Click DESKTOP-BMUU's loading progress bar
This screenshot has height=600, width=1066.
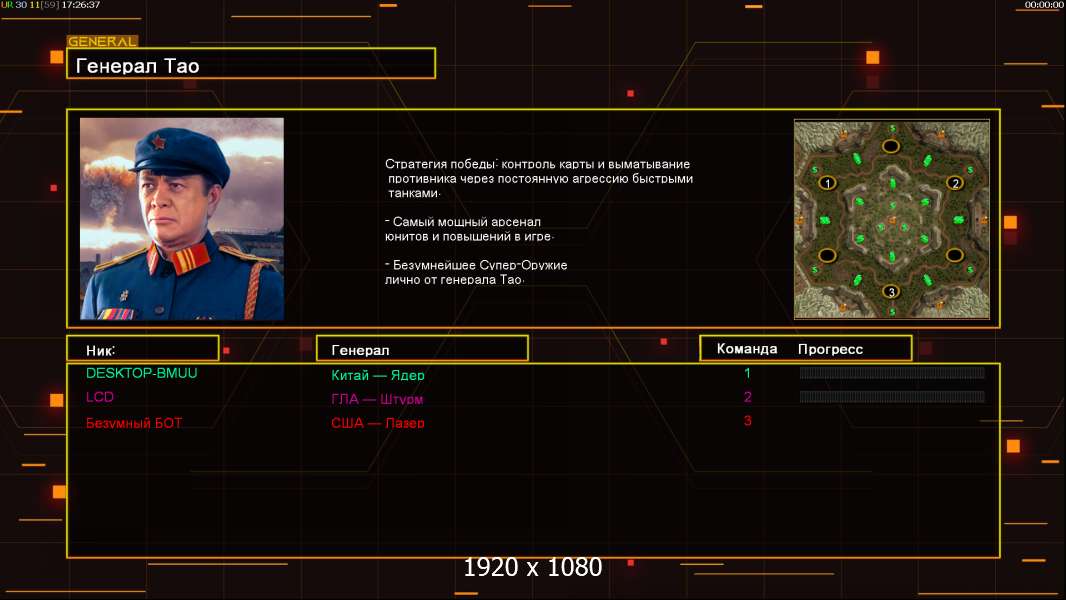click(892, 372)
